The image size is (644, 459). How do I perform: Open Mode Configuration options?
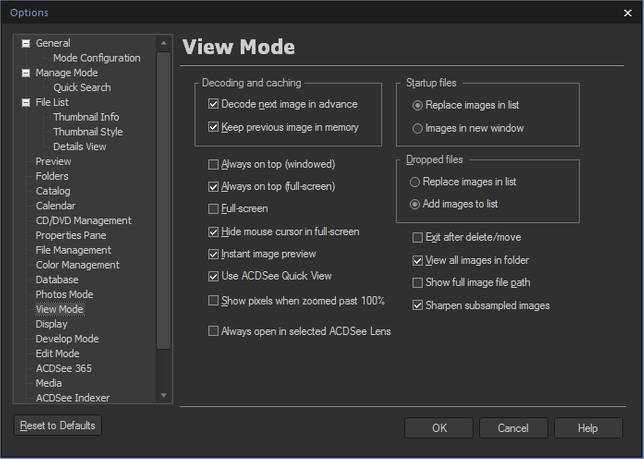pos(97,58)
